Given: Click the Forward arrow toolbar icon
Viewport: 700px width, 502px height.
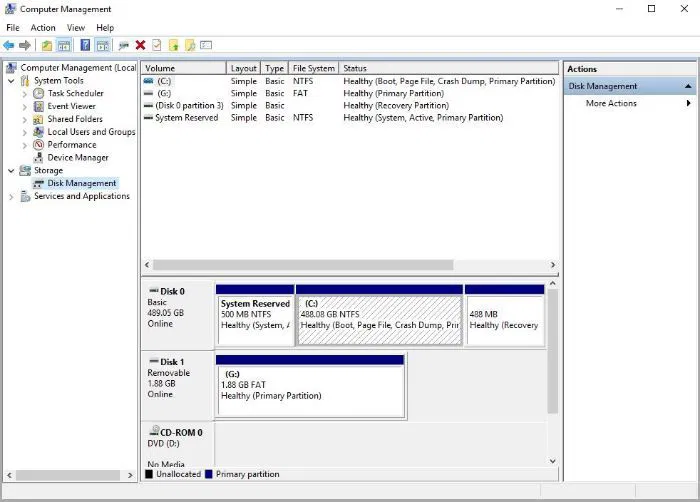Looking at the screenshot, I should tap(25, 45).
